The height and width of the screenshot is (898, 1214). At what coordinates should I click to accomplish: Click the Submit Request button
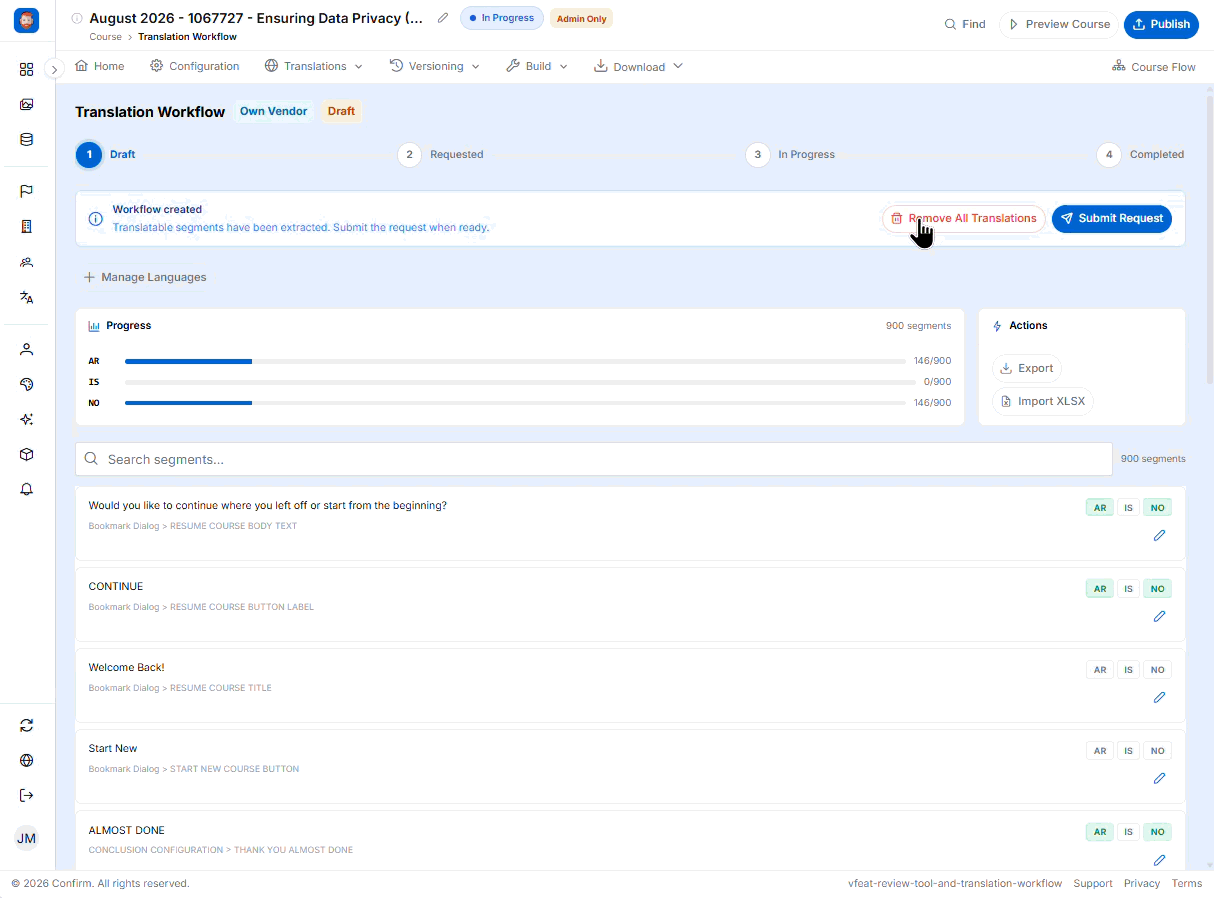pyautogui.click(x=1111, y=218)
